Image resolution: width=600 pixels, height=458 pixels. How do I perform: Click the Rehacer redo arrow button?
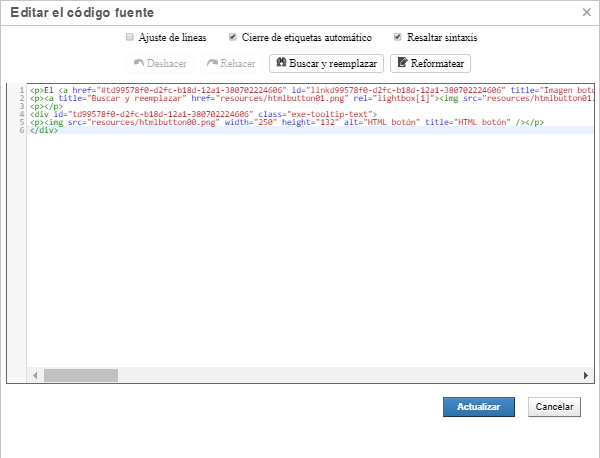click(x=231, y=64)
